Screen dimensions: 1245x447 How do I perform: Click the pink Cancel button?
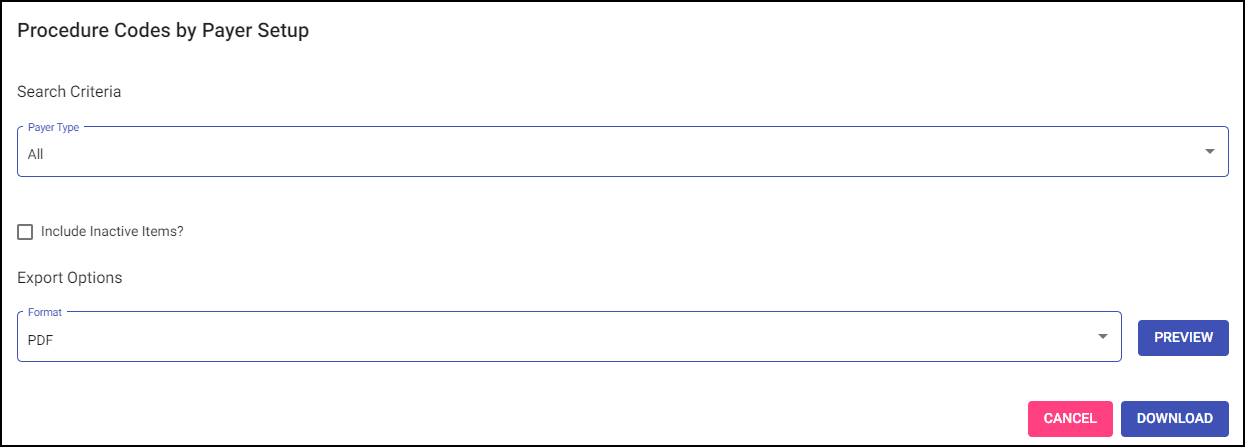coord(1070,419)
